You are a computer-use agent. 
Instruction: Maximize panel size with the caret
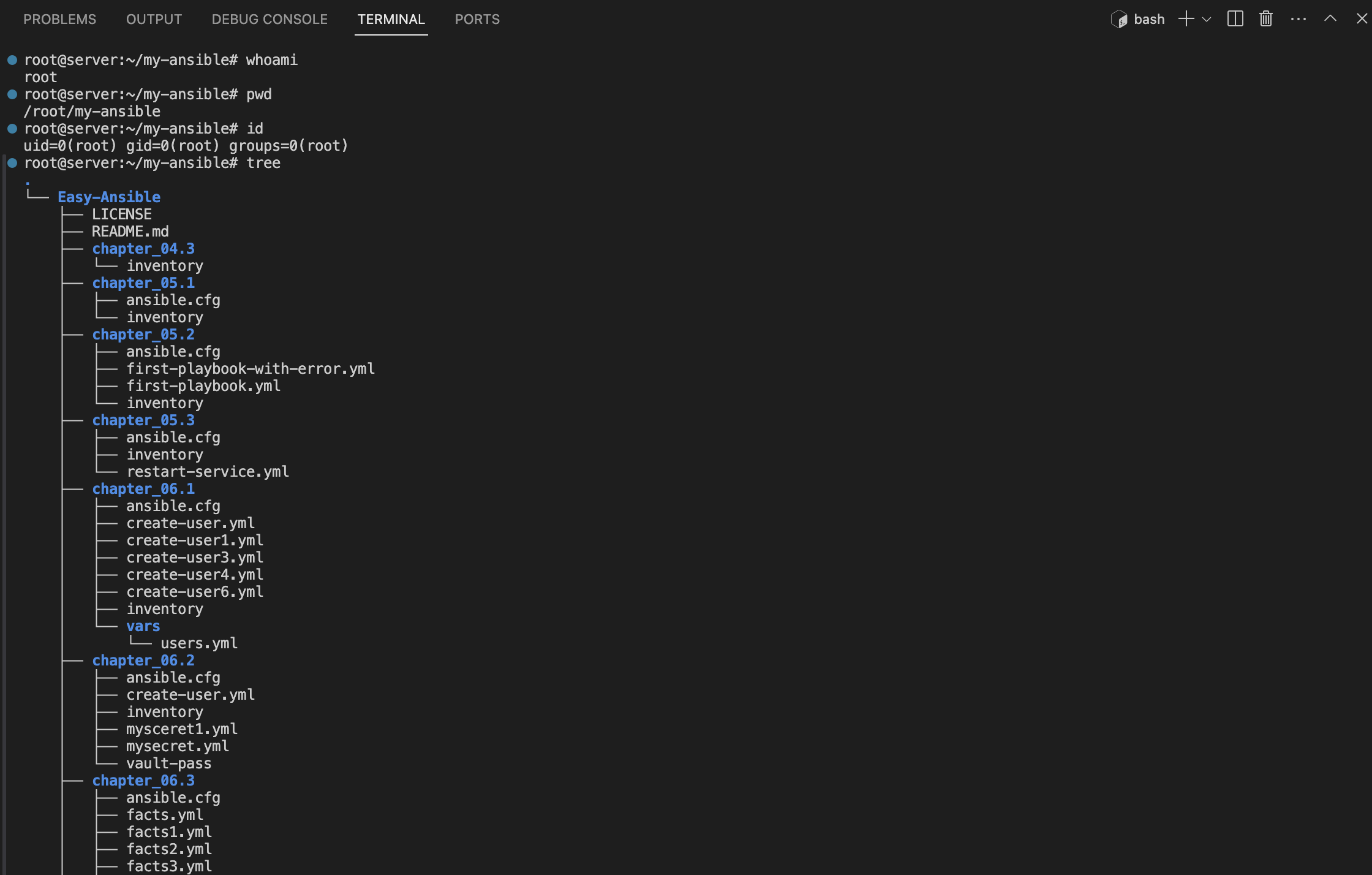[x=1330, y=19]
